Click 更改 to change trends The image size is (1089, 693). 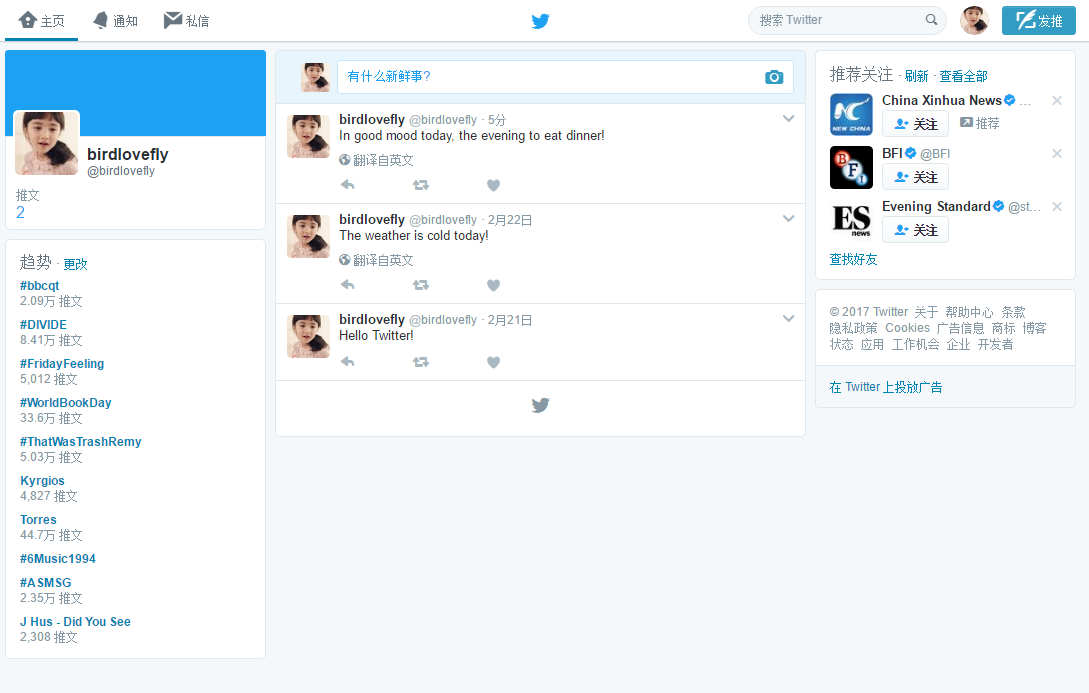[x=75, y=265]
